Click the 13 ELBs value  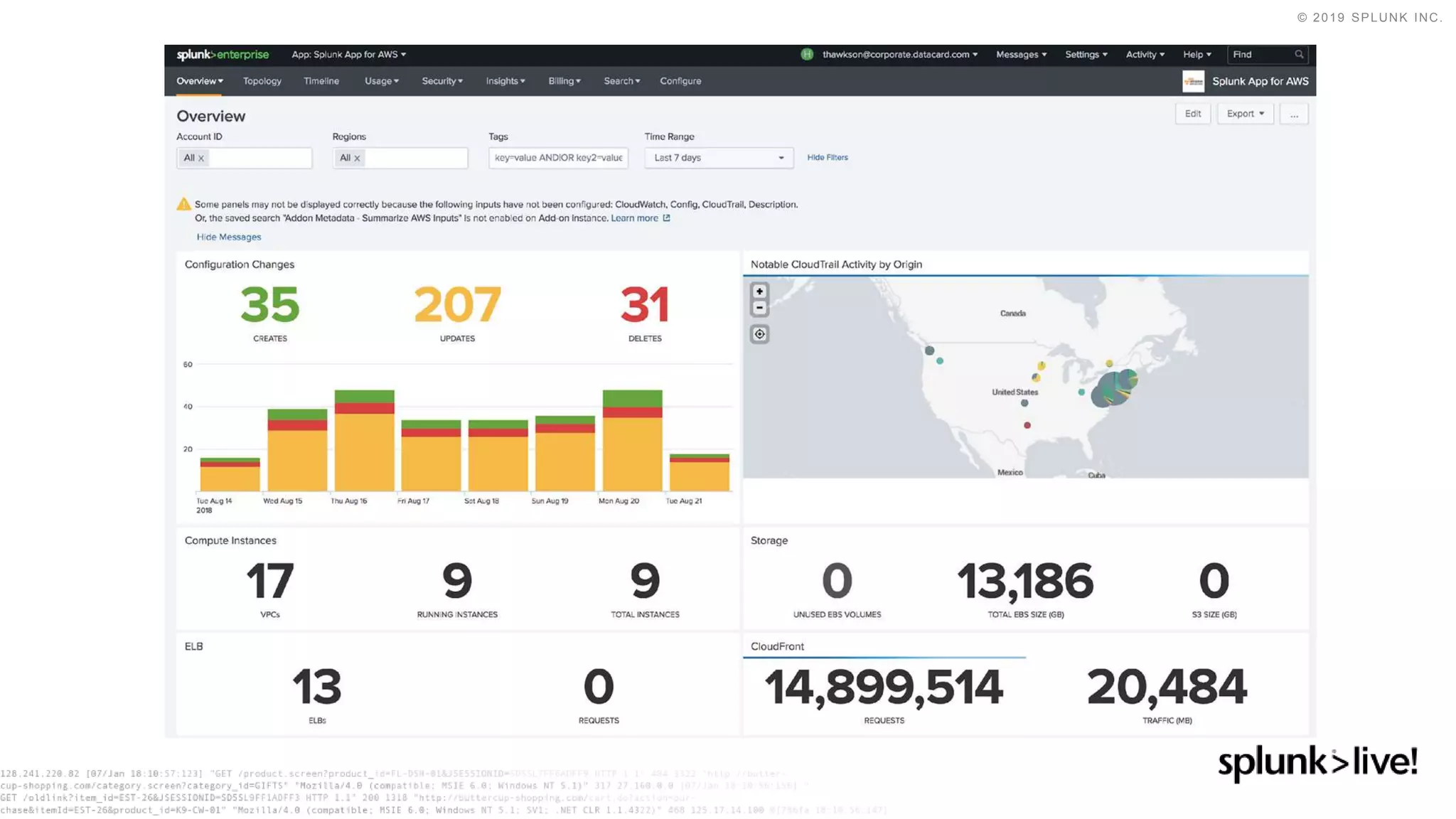pos(317,687)
